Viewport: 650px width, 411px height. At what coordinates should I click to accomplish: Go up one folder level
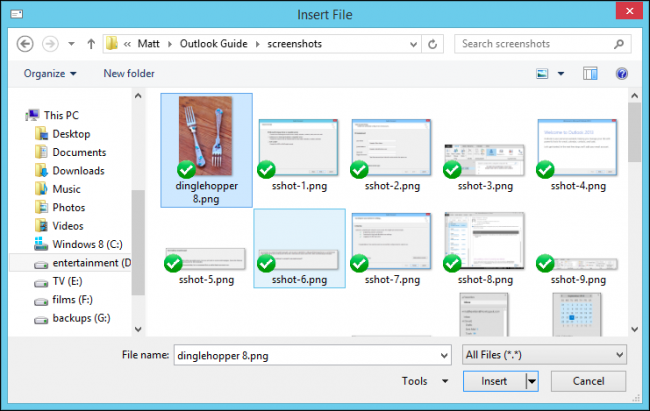(x=91, y=44)
